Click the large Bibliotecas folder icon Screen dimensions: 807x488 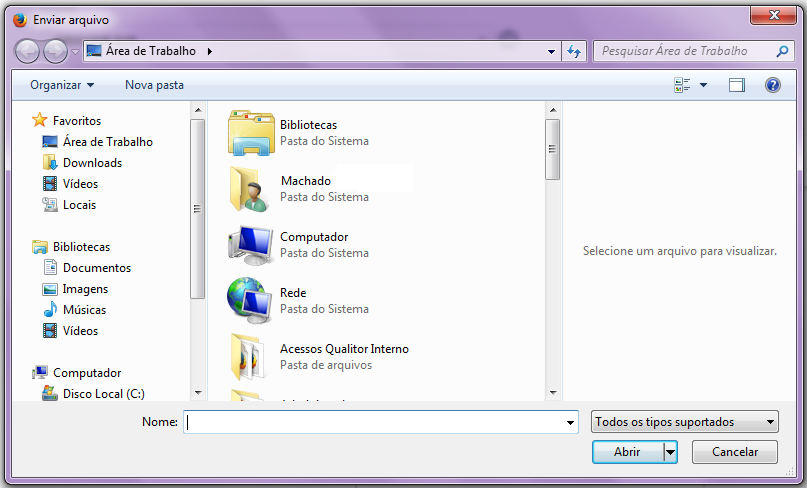pyautogui.click(x=251, y=132)
